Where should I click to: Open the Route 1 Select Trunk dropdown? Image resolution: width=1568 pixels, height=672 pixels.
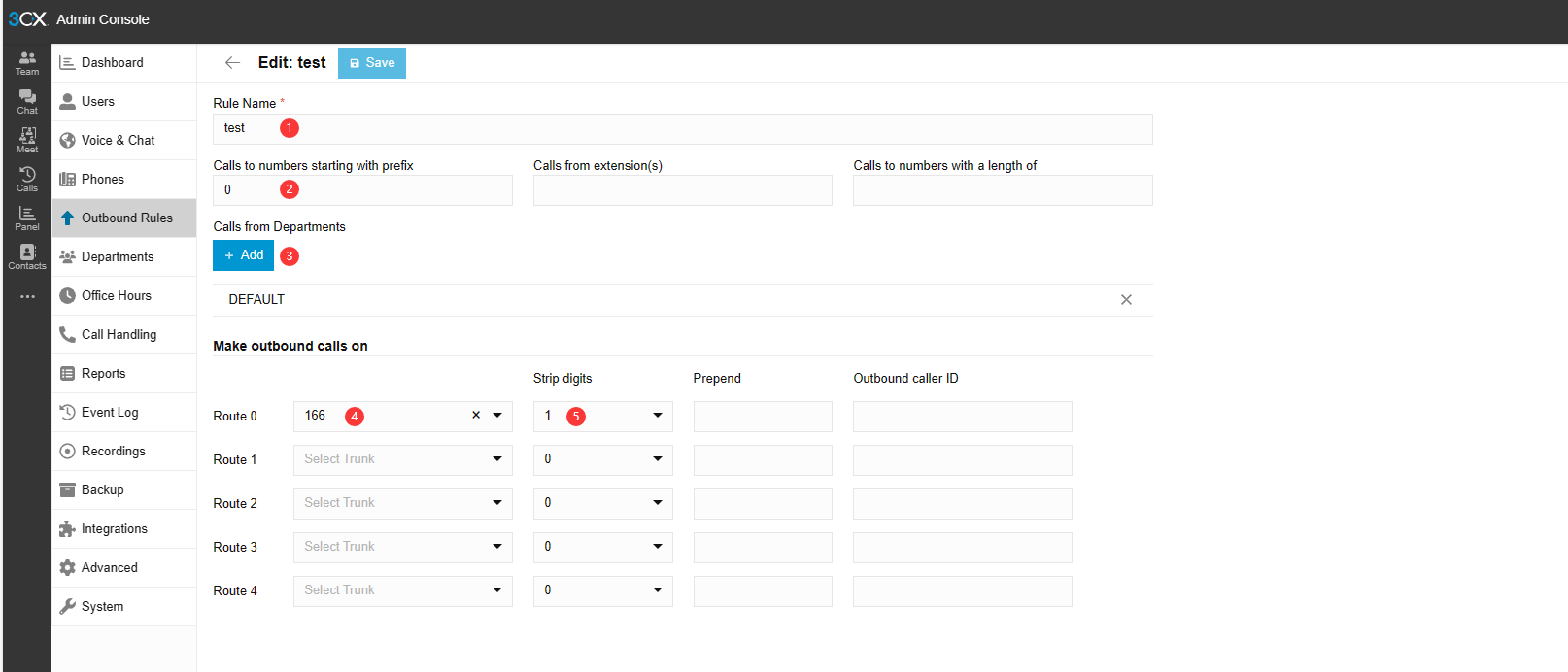click(x=403, y=459)
